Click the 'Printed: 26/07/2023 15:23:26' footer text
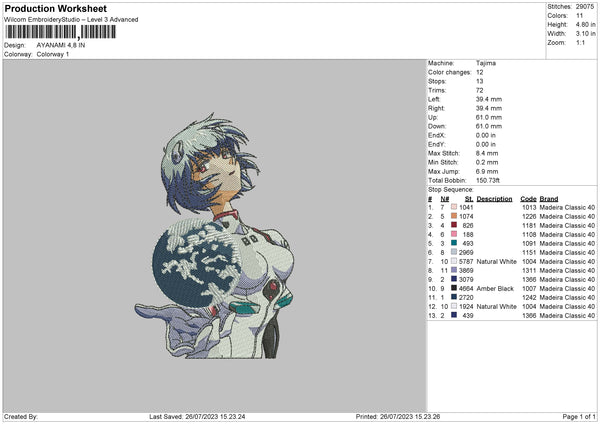 tap(398, 417)
